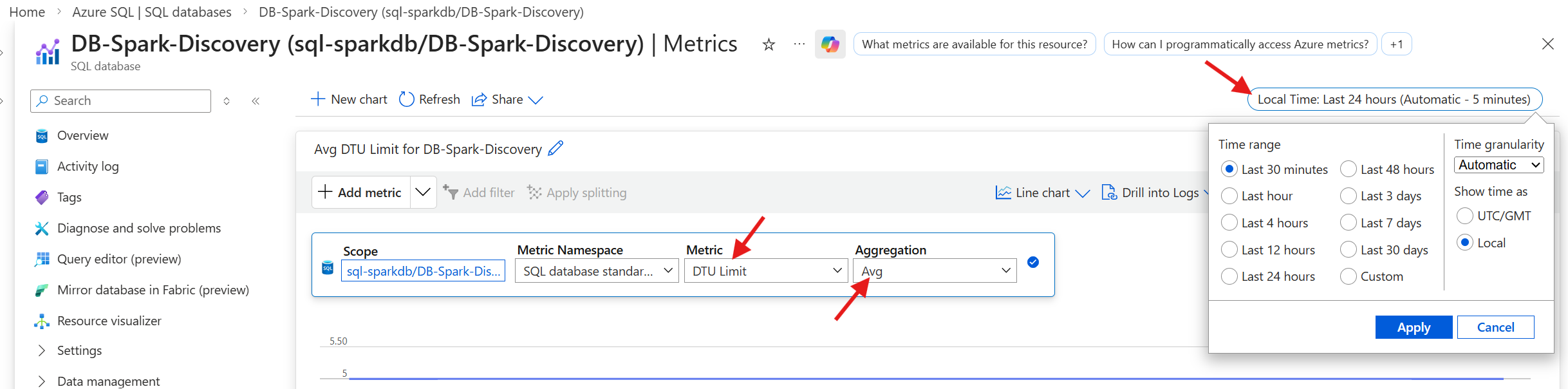
Task: Expand the Settings section in the sidebar
Action: 42,350
